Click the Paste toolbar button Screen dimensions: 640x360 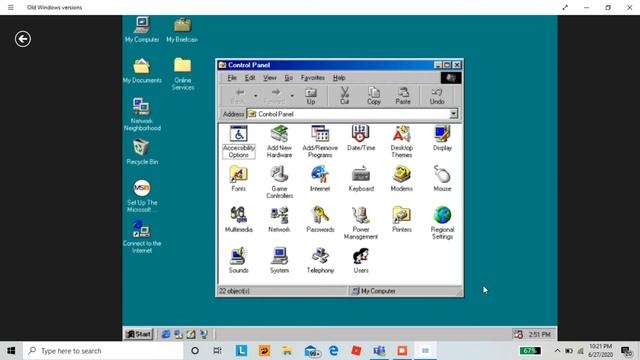click(403, 96)
